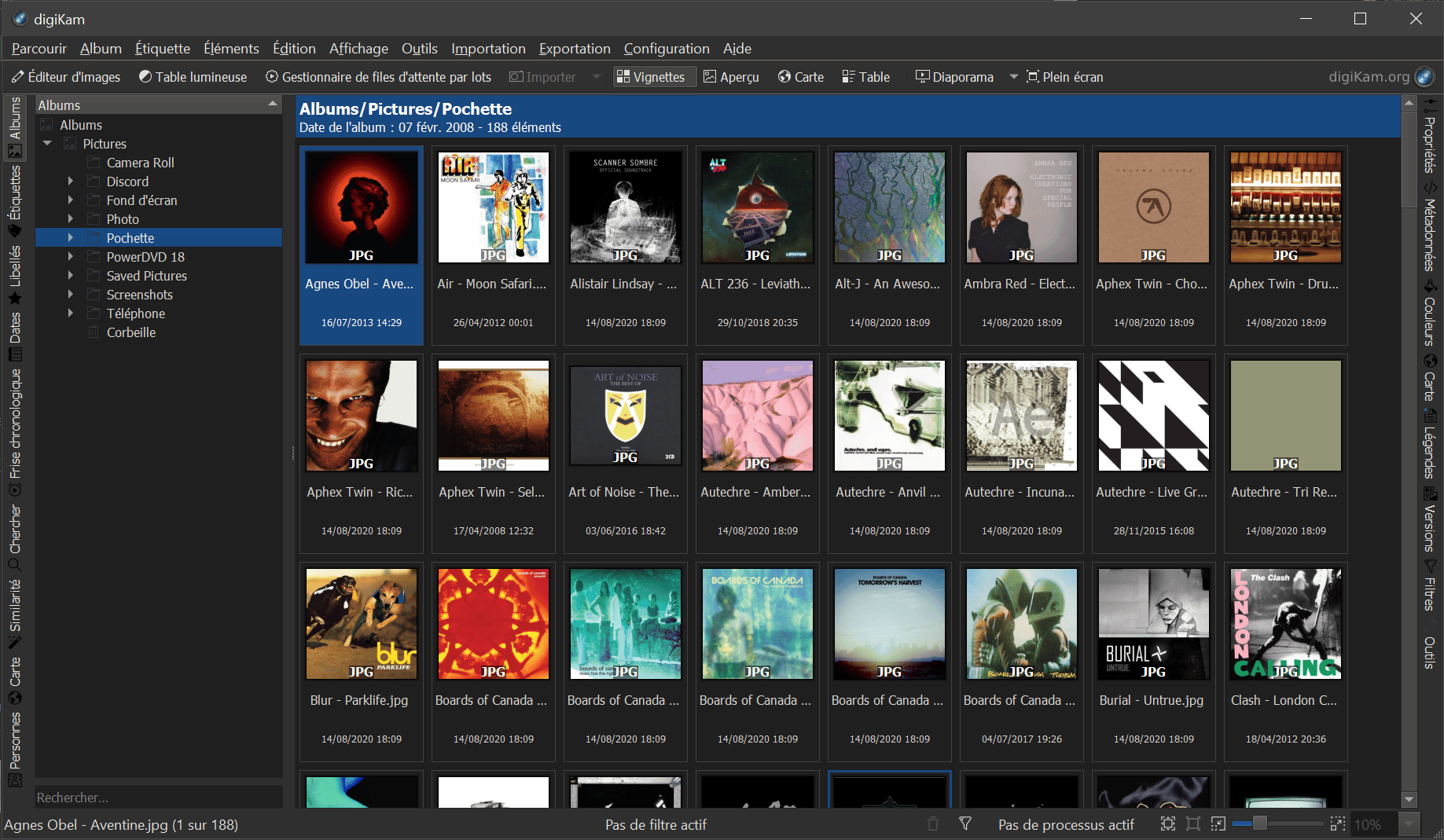The image size is (1444, 840).
Task: Open the Personnes sidebar panel
Action: (15, 749)
